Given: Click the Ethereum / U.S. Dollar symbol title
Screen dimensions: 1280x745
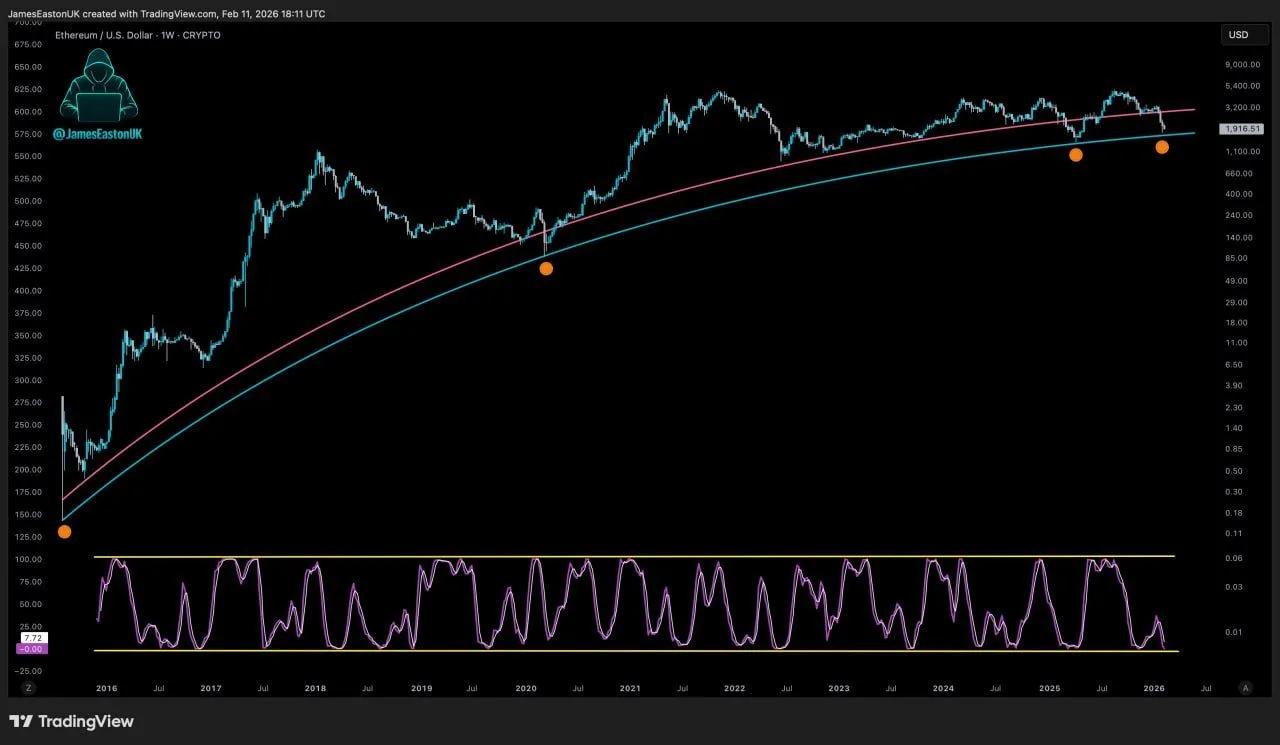Looking at the screenshot, I should click(x=137, y=35).
